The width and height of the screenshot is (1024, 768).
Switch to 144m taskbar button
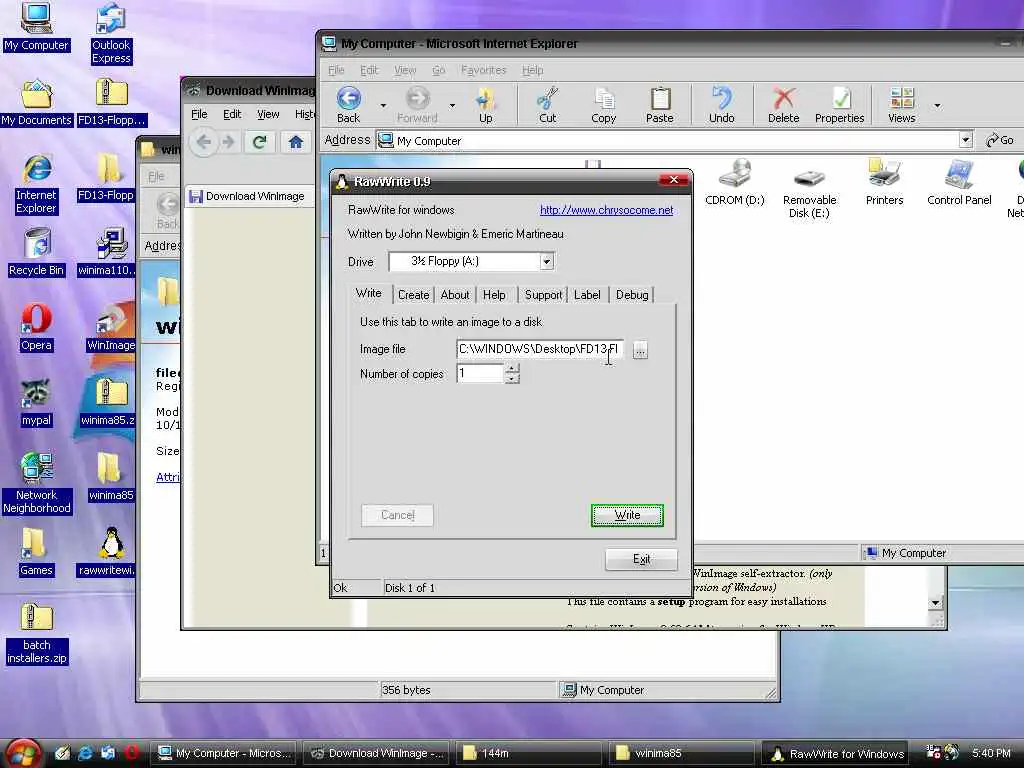pos(528,753)
